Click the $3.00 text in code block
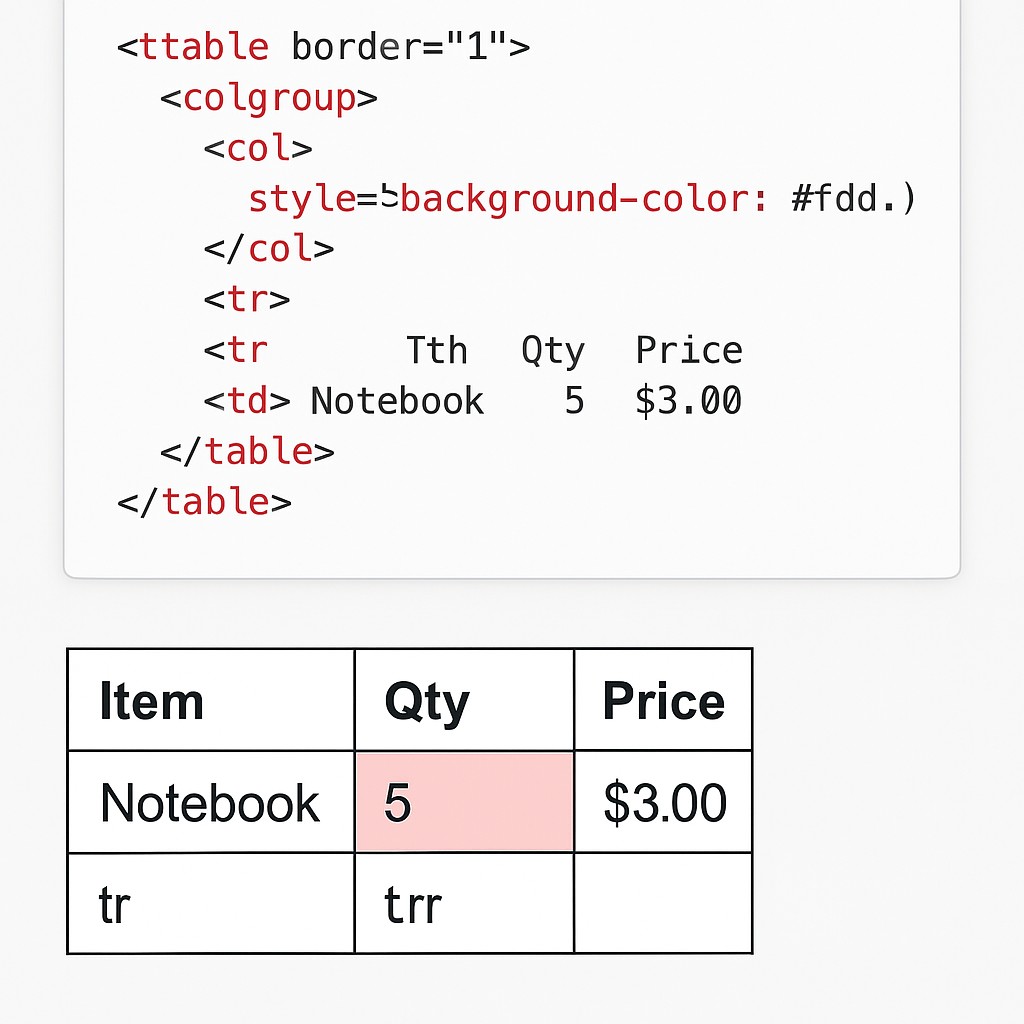 click(688, 400)
